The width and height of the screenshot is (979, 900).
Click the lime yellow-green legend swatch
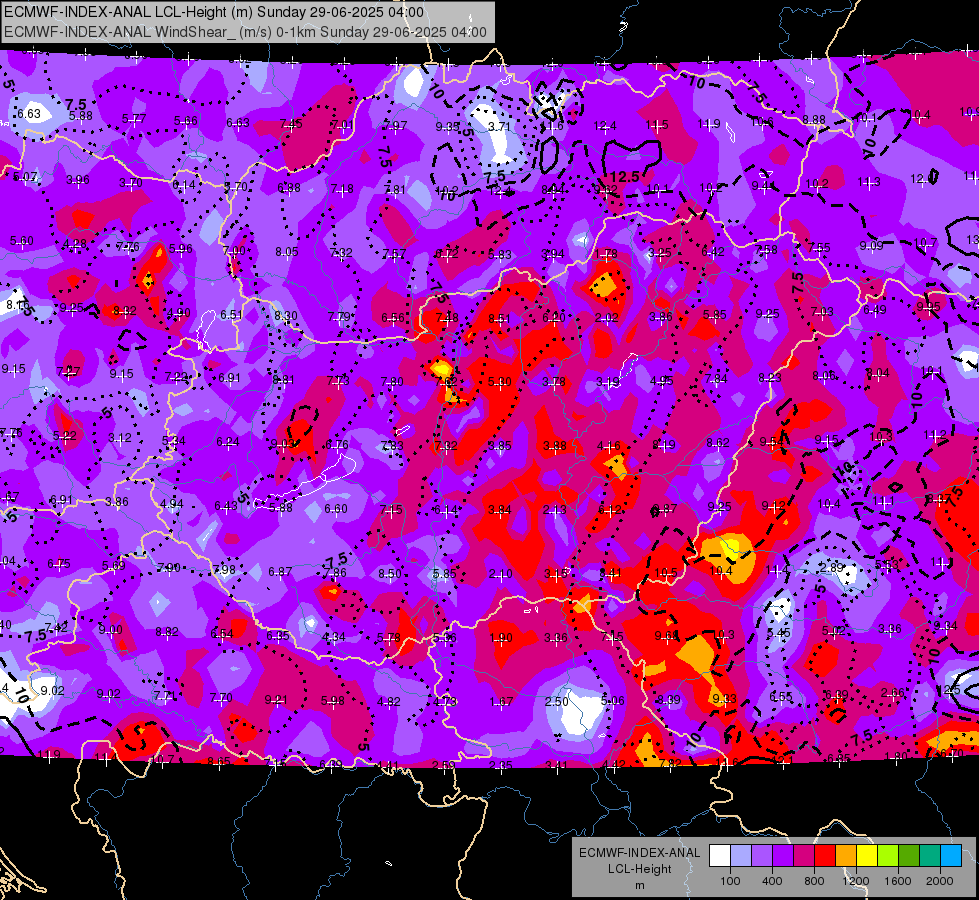887,856
